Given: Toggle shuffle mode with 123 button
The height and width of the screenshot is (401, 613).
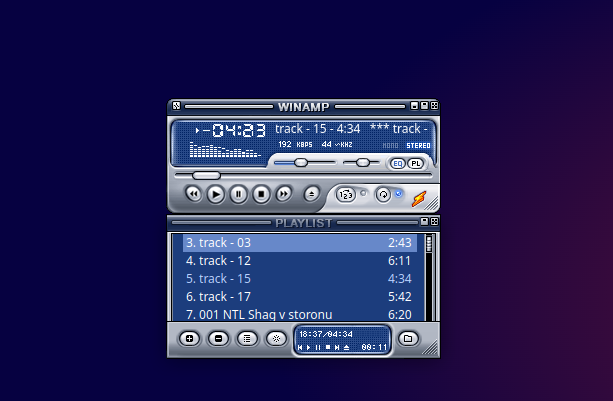Looking at the screenshot, I should click(x=345, y=194).
